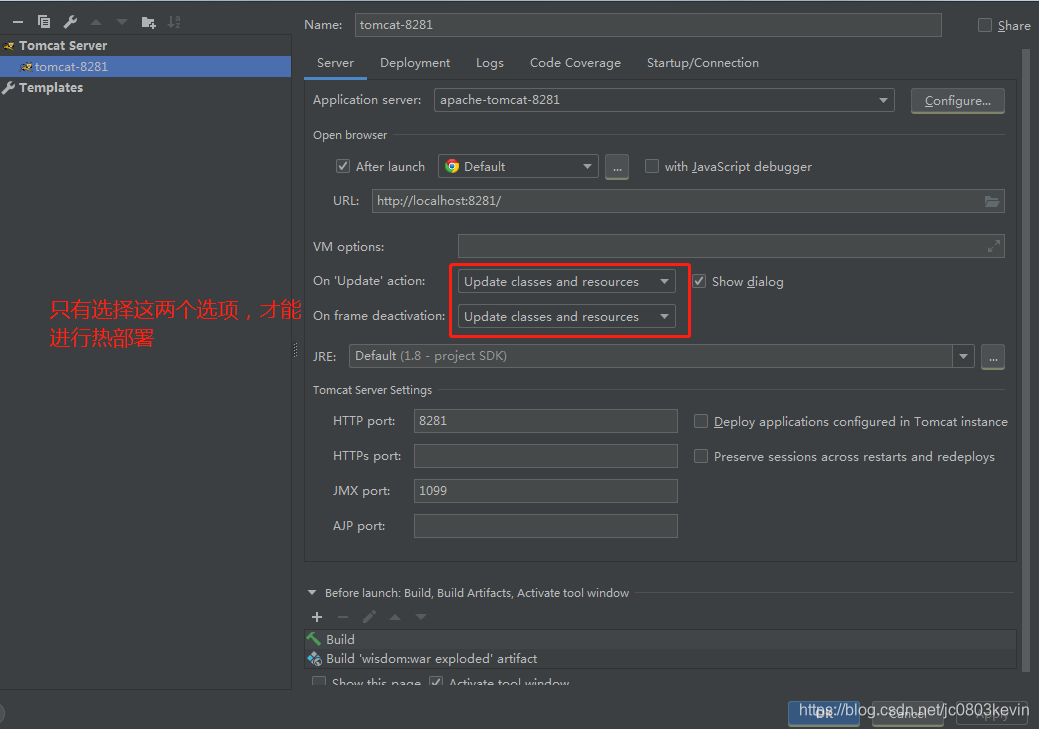The height and width of the screenshot is (729, 1039).
Task: Enable with JavaScript debugger
Action: coord(652,166)
